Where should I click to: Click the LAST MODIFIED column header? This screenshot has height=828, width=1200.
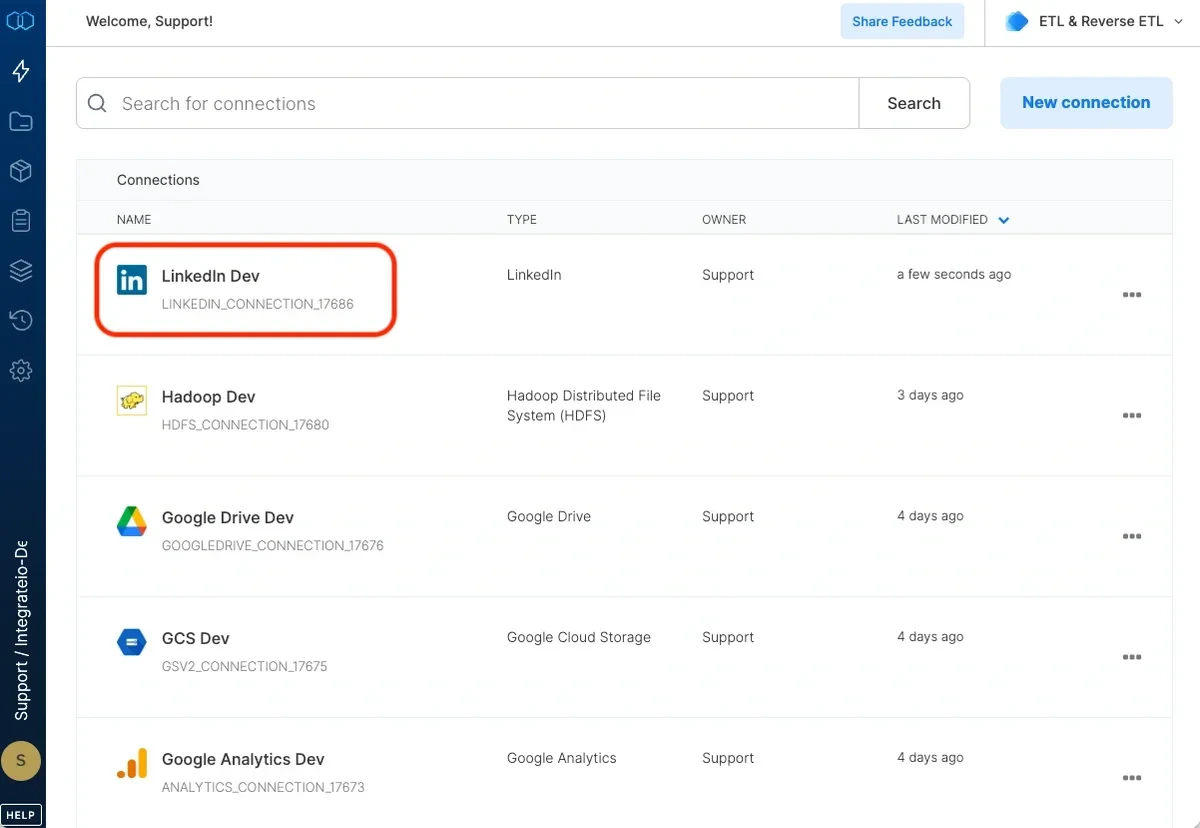pyautogui.click(x=942, y=220)
